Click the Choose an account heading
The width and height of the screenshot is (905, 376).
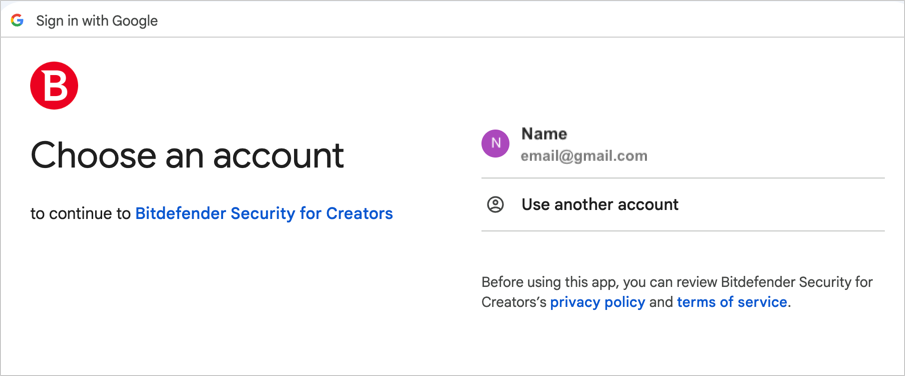pos(187,155)
